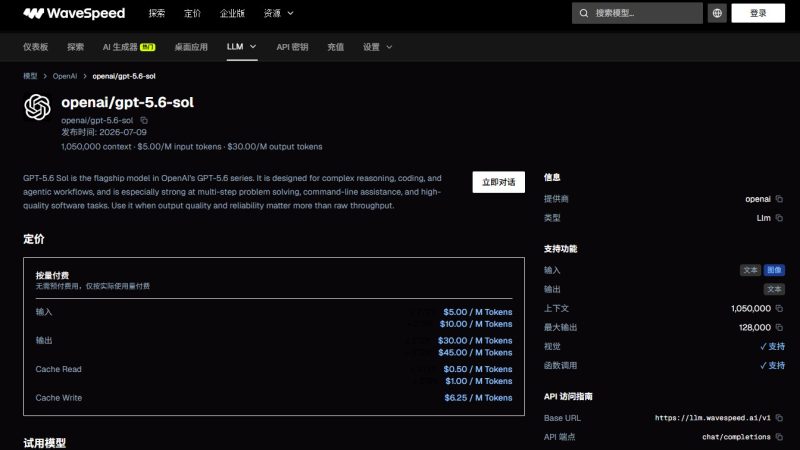Click the 图像 input tag
The image size is (800, 450).
click(x=774, y=270)
